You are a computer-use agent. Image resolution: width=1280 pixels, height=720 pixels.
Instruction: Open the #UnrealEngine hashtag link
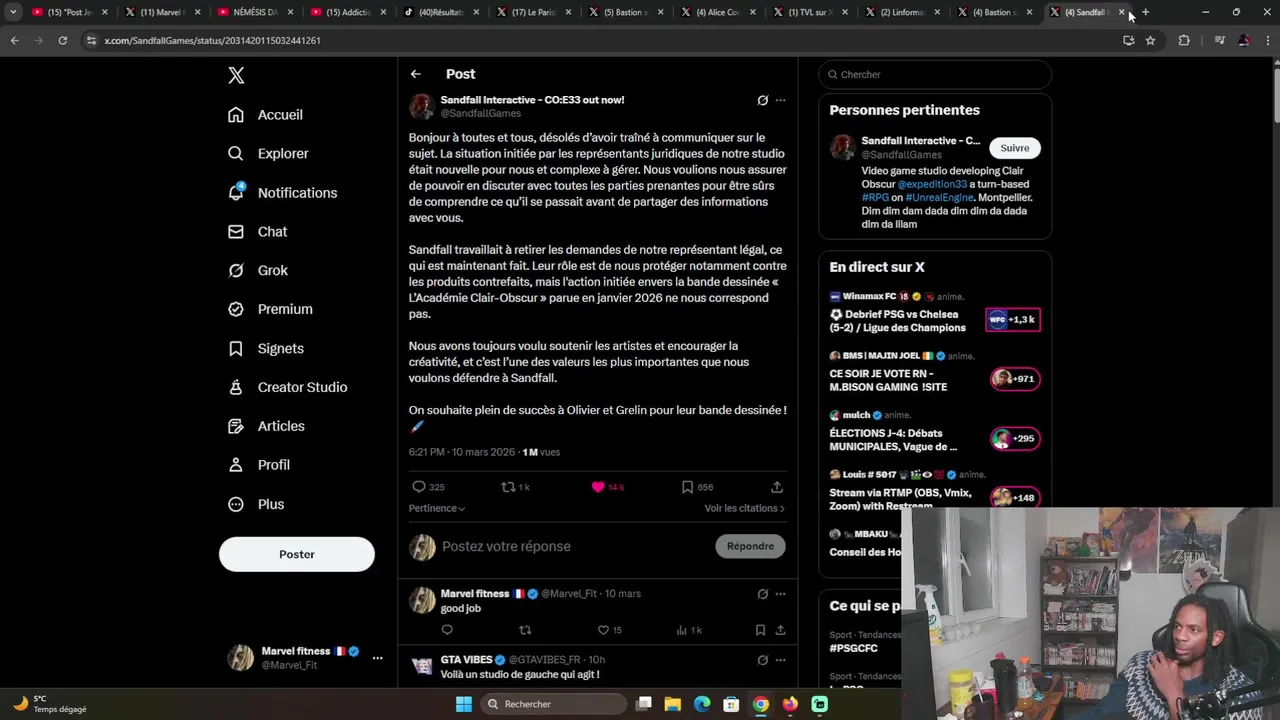click(x=939, y=198)
